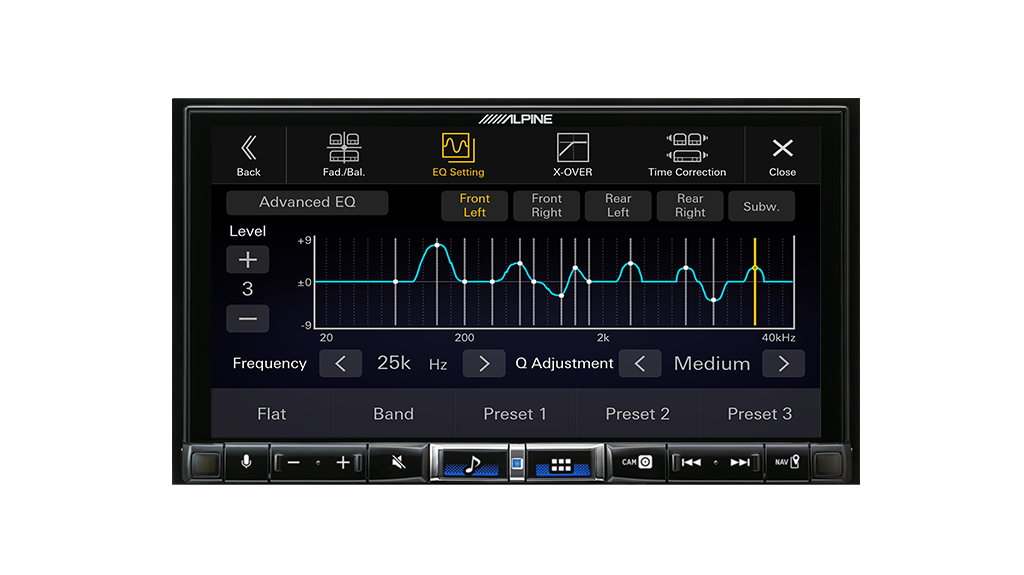Advance Q Adjustment with the right arrow
The width and height of the screenshot is (1024, 575).
(x=783, y=364)
